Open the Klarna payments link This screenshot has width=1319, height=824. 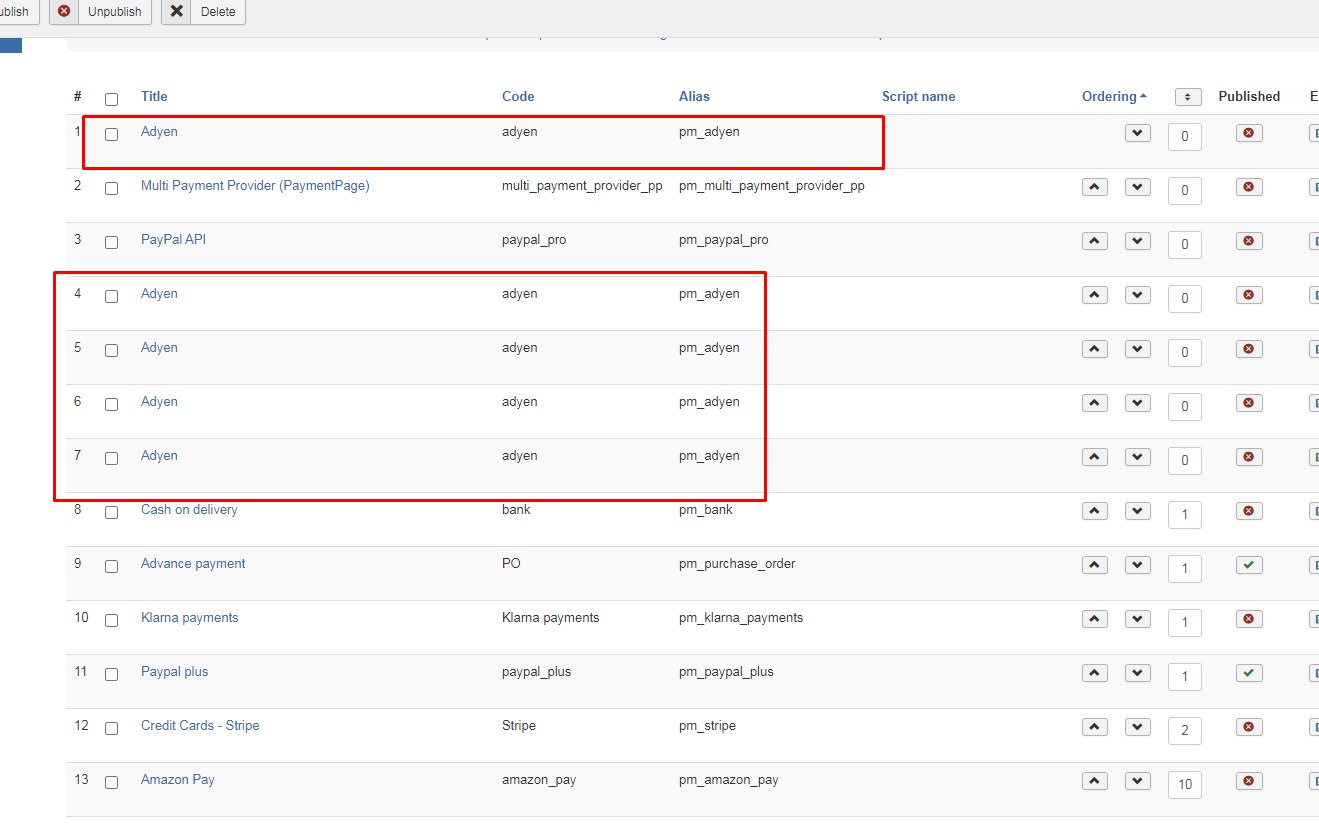pos(189,618)
